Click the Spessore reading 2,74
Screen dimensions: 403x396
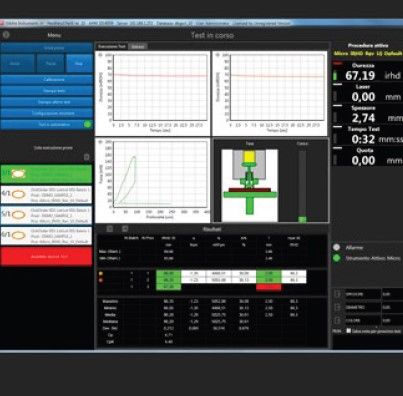point(363,118)
